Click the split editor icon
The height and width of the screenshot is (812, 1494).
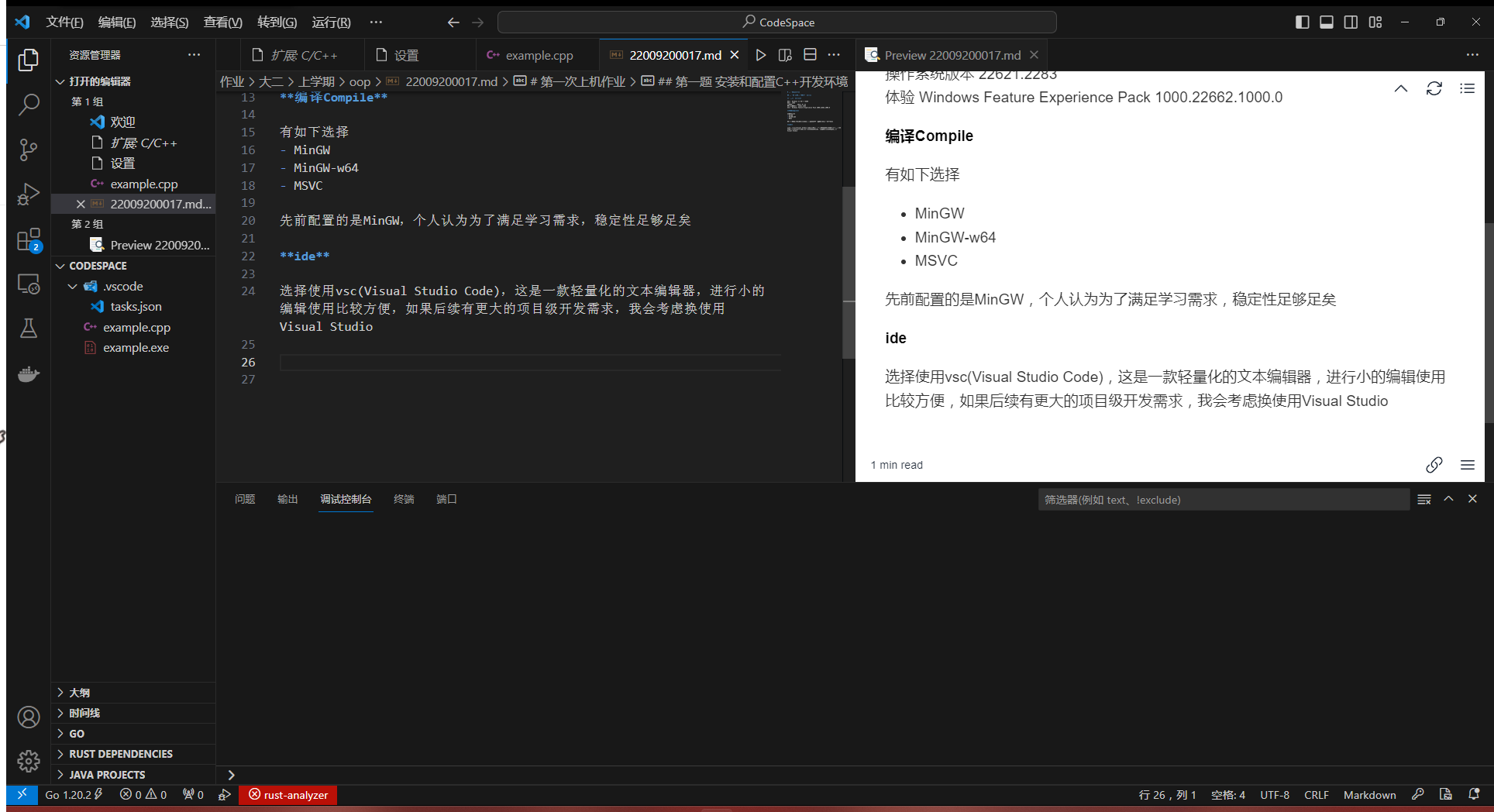[810, 55]
